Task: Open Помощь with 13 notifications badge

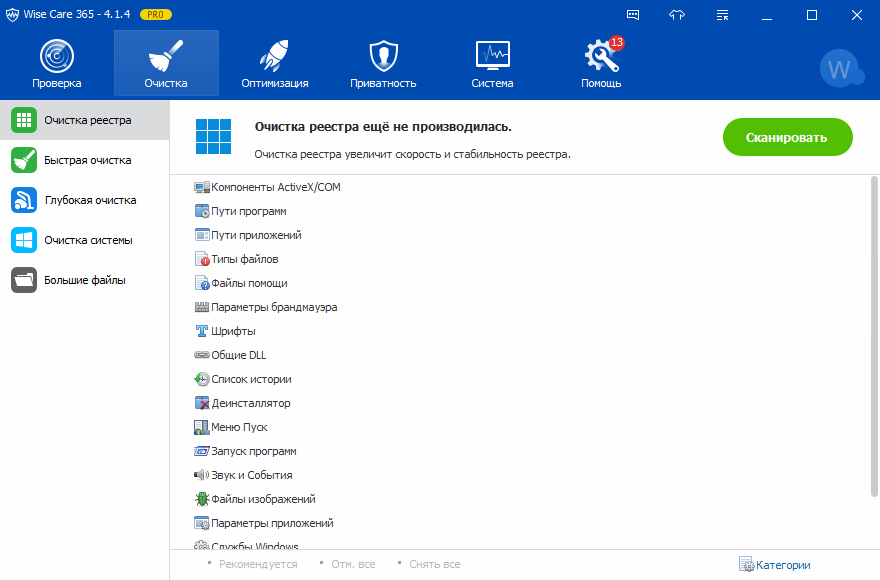Action: (x=601, y=56)
